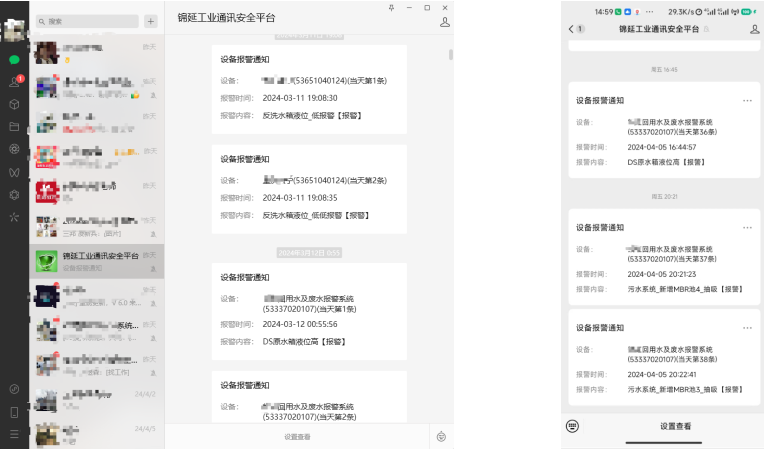
Task: Click alarm text 反洗水箱液位_低低报警【报警】
Action: (316, 215)
